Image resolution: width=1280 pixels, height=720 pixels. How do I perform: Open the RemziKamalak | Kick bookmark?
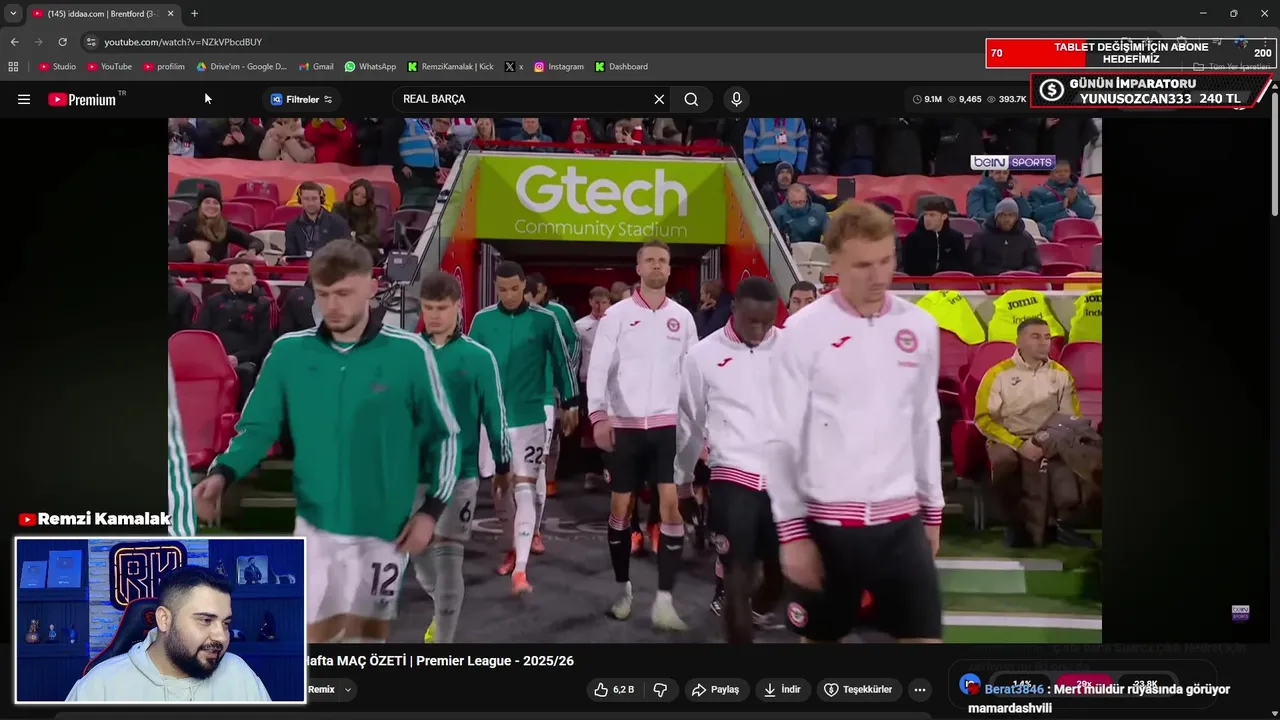point(450,67)
